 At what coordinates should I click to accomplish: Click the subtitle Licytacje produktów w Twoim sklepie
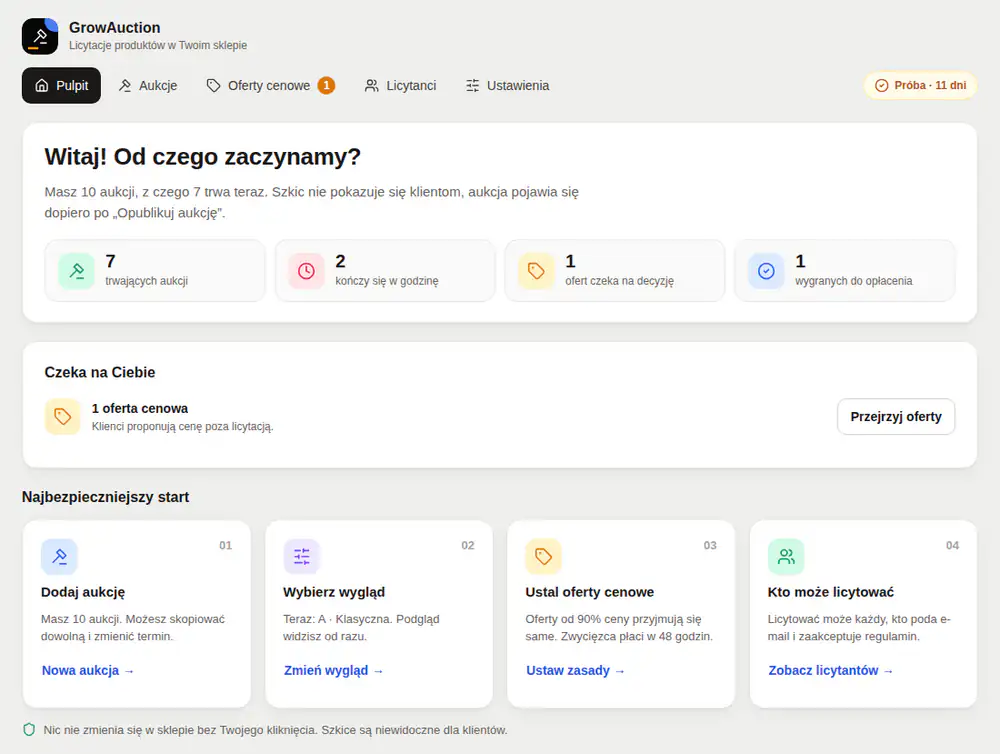(x=158, y=45)
